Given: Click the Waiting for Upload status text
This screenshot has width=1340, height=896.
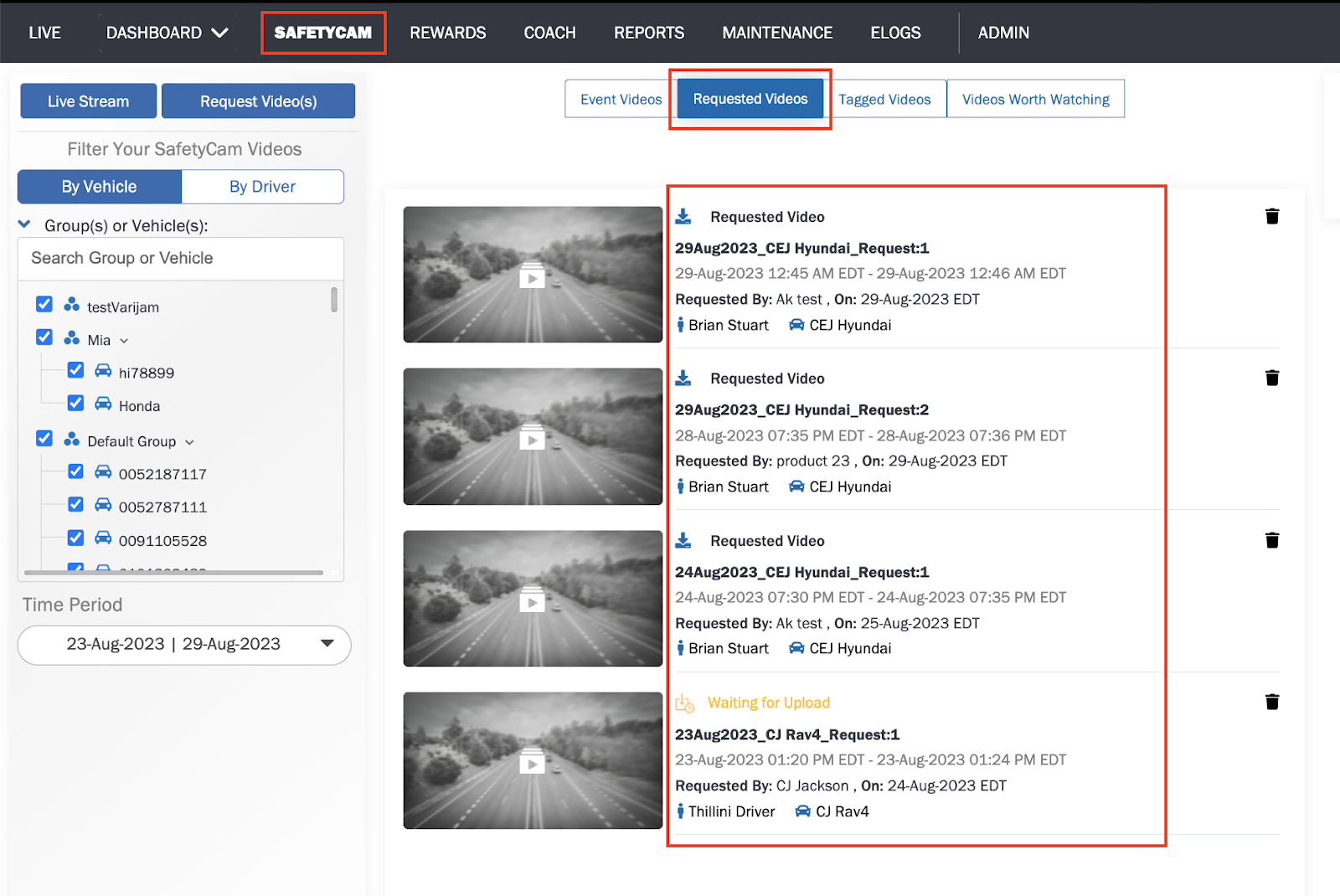Looking at the screenshot, I should click(769, 703).
